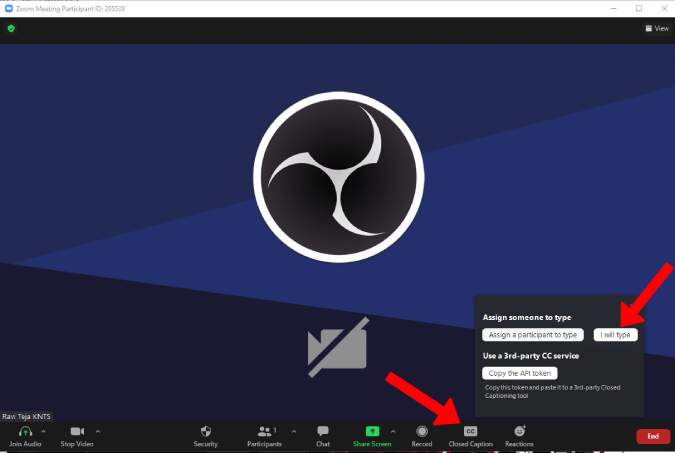Viewport: 675px width, 453px height.
Task: Click Assign a participant to type
Action: point(533,335)
